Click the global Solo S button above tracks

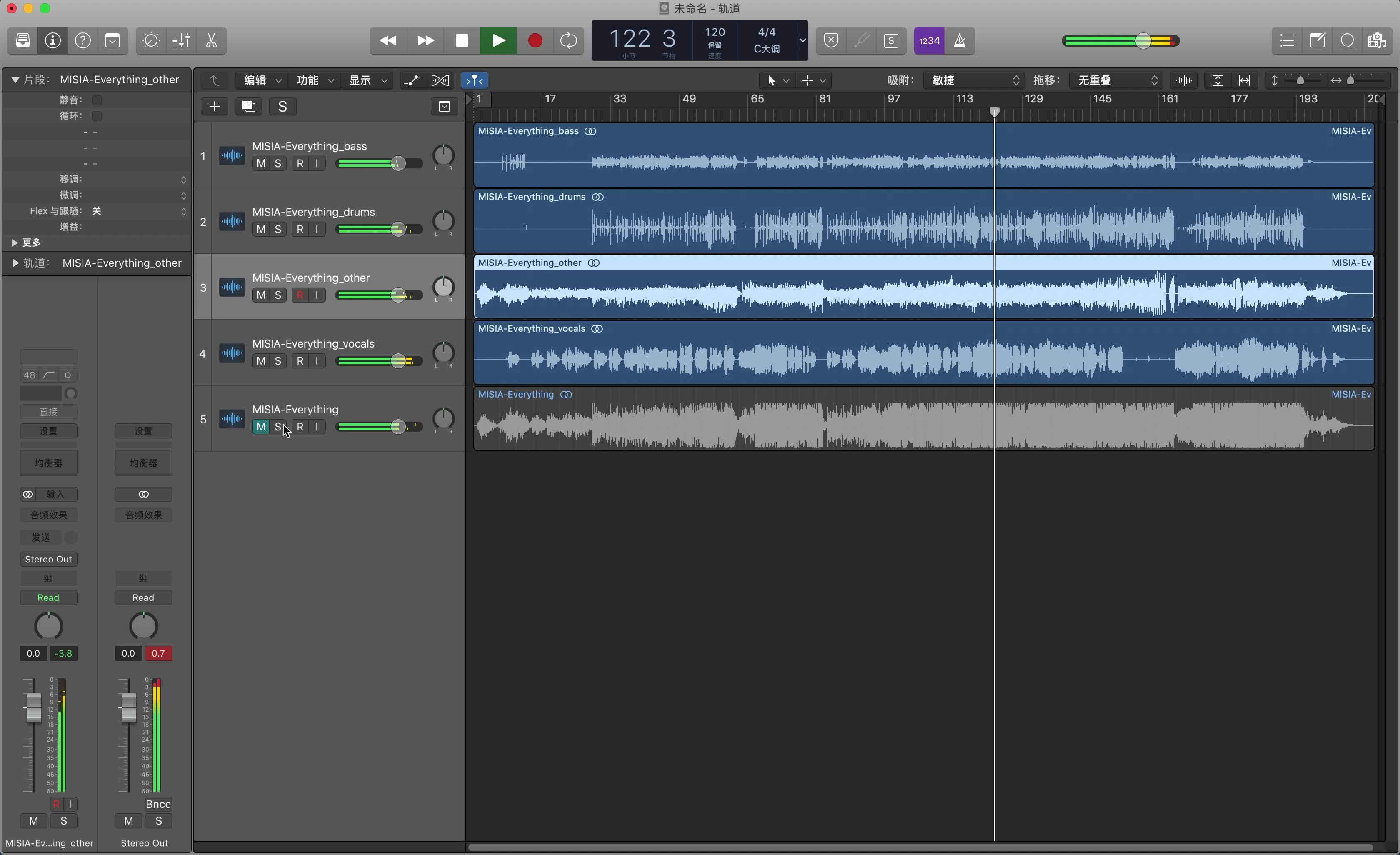pos(282,106)
